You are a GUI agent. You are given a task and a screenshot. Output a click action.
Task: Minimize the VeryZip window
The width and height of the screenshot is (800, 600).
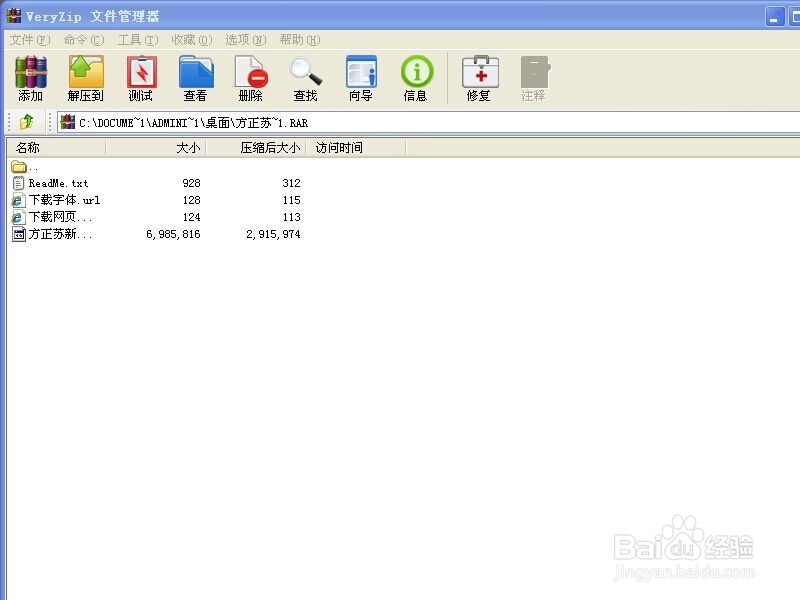[x=774, y=17]
